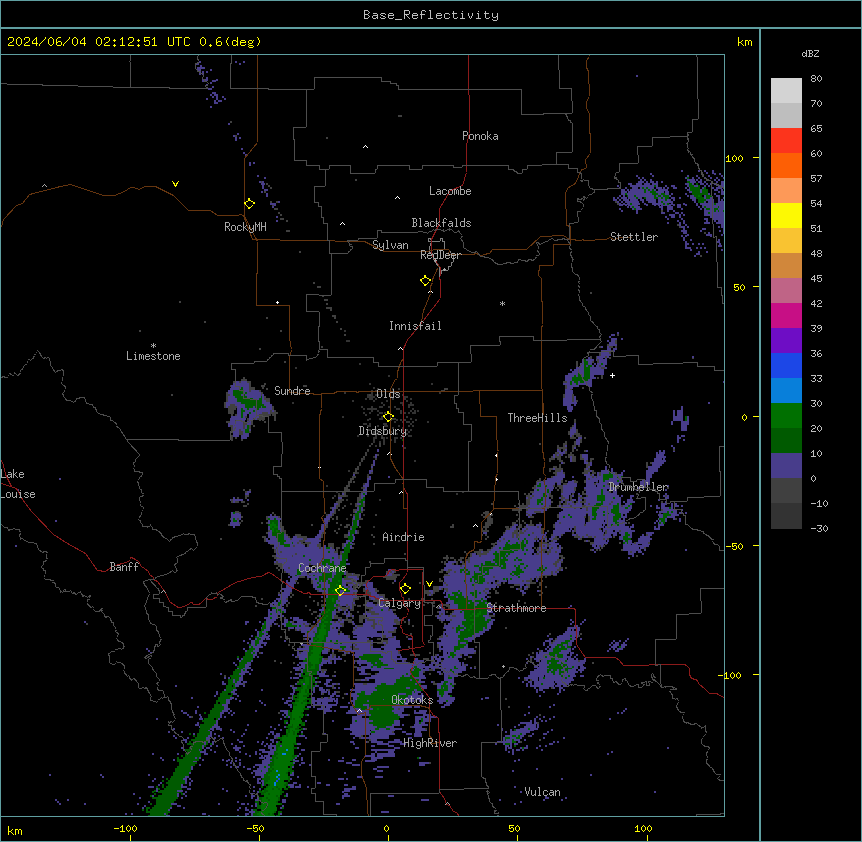Select the light gray 70–80 dBZ swatch
Viewport: 862px width, 842px height.
coord(786,91)
